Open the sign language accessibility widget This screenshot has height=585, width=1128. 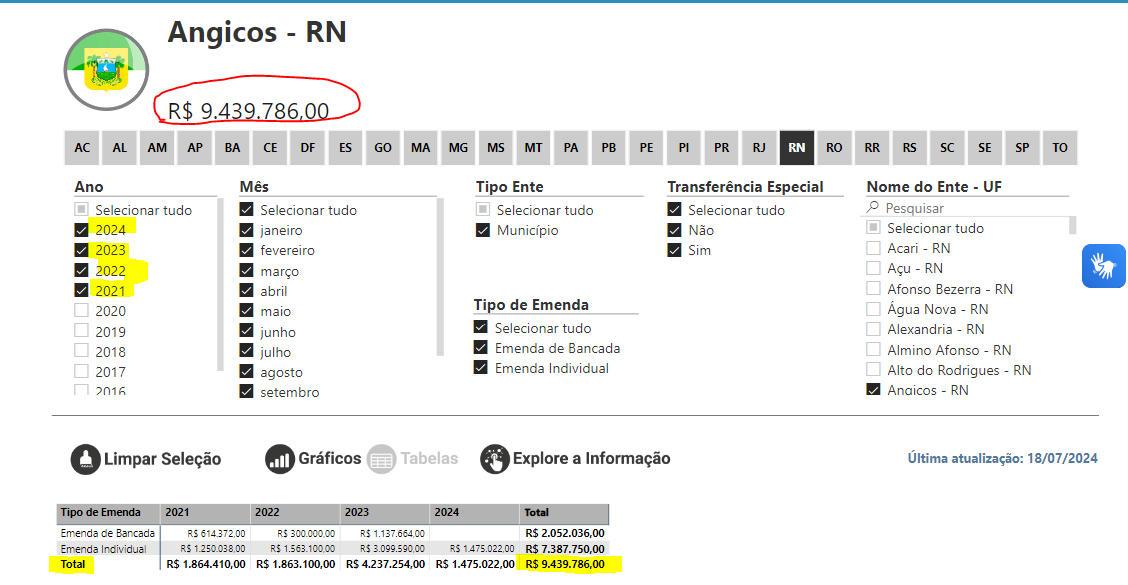point(1104,266)
